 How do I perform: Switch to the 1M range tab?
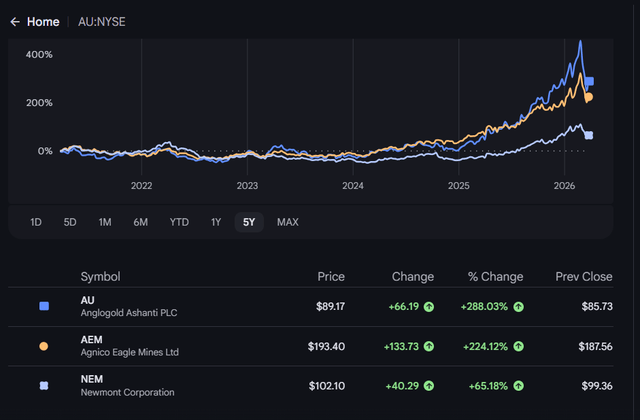click(x=105, y=222)
